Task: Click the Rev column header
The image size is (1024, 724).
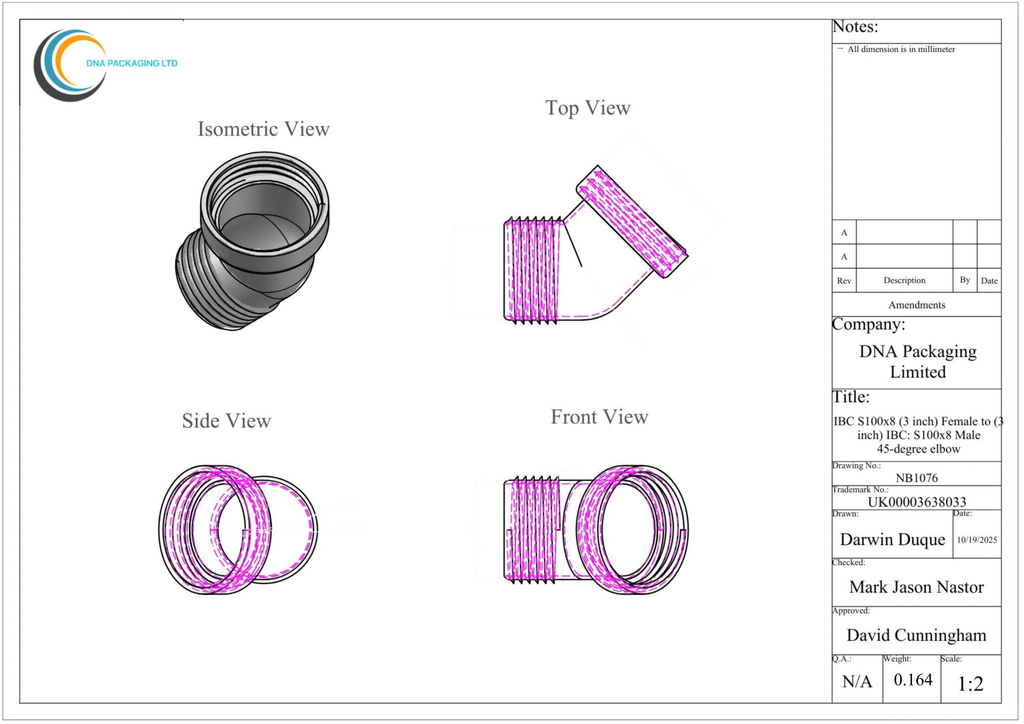Action: (x=844, y=281)
